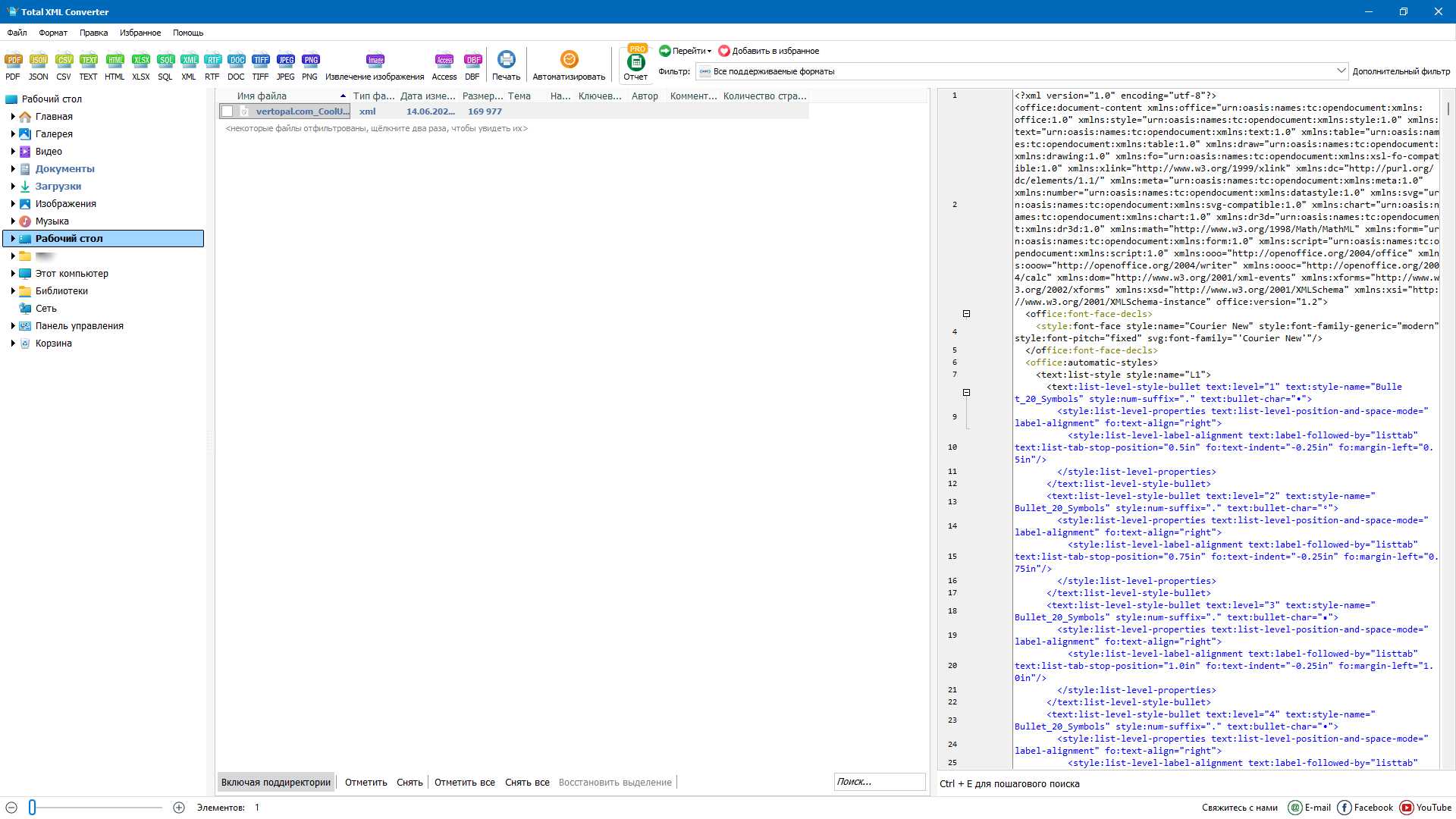The width and height of the screenshot is (1456, 819).
Task: Expand the Документы tree folder
Action: (13, 169)
